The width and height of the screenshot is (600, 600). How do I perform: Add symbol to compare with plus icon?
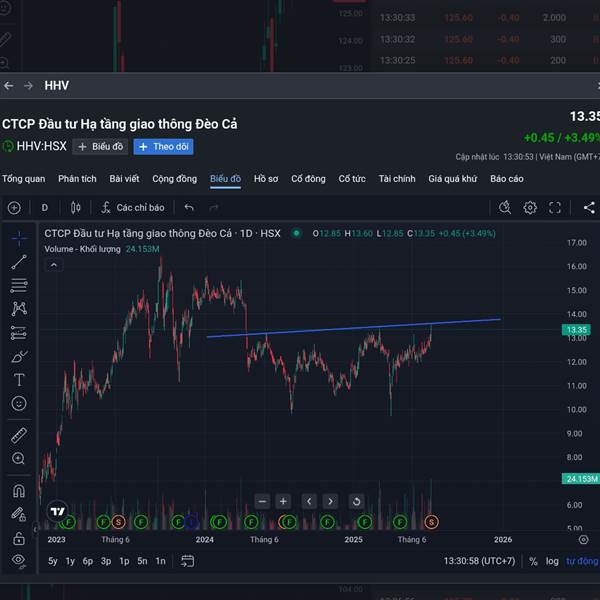14,208
